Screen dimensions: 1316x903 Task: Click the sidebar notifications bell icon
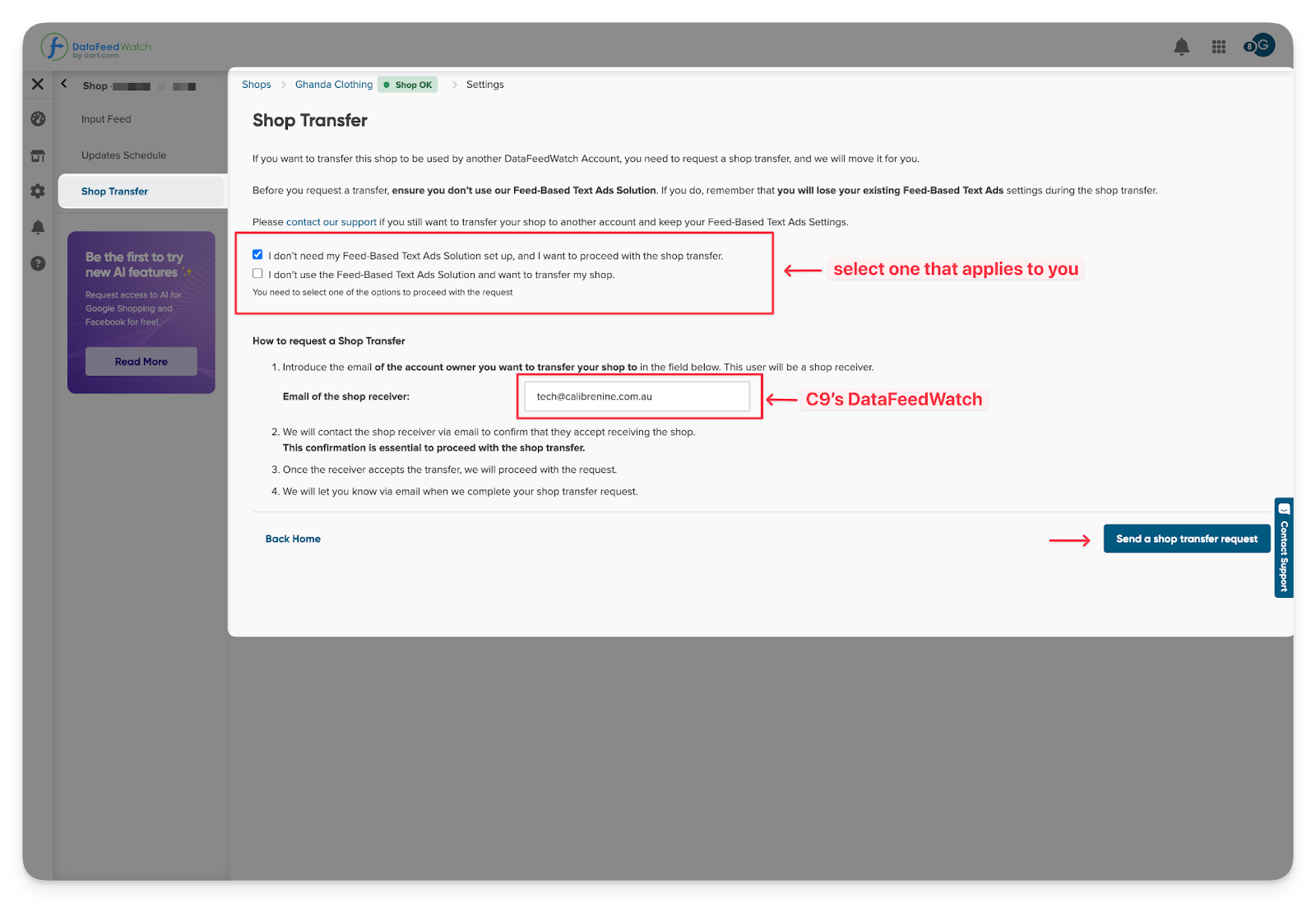tap(38, 228)
